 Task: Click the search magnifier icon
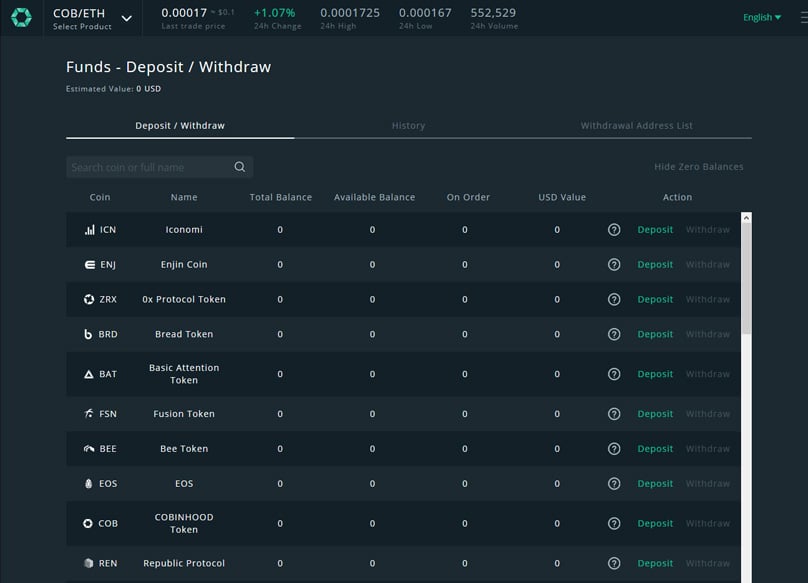click(240, 166)
